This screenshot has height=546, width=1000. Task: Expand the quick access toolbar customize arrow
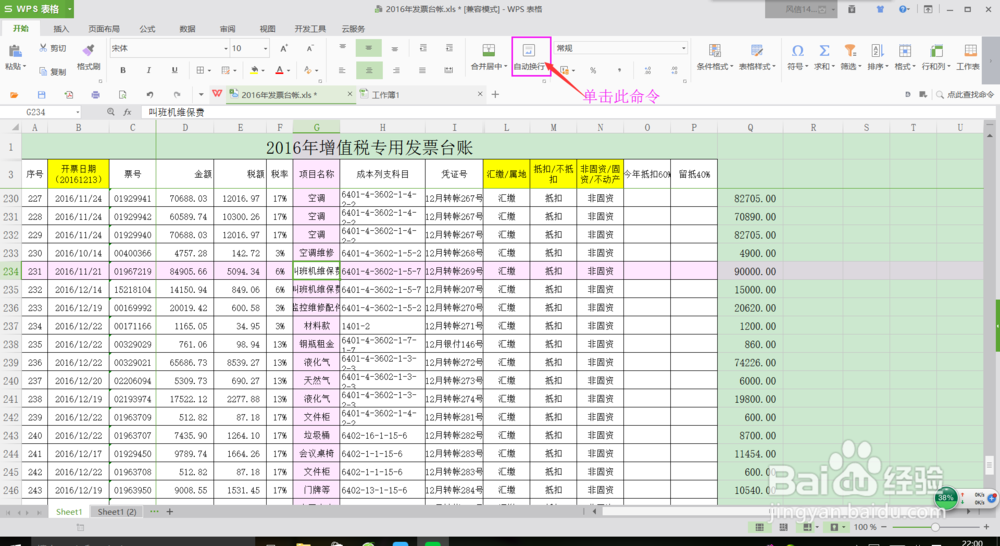point(201,94)
